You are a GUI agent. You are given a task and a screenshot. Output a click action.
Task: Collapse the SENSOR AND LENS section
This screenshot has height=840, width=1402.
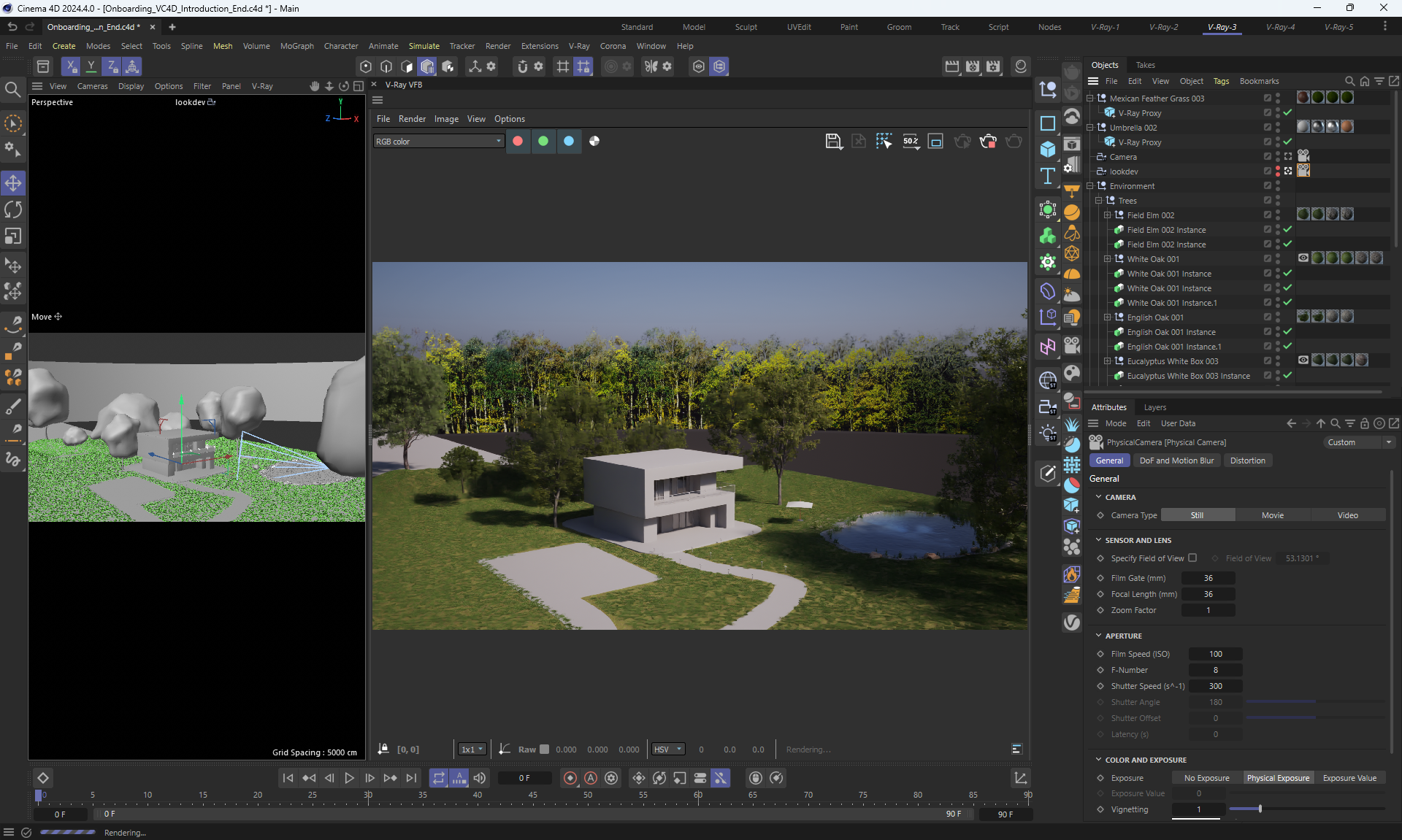pyautogui.click(x=1098, y=540)
